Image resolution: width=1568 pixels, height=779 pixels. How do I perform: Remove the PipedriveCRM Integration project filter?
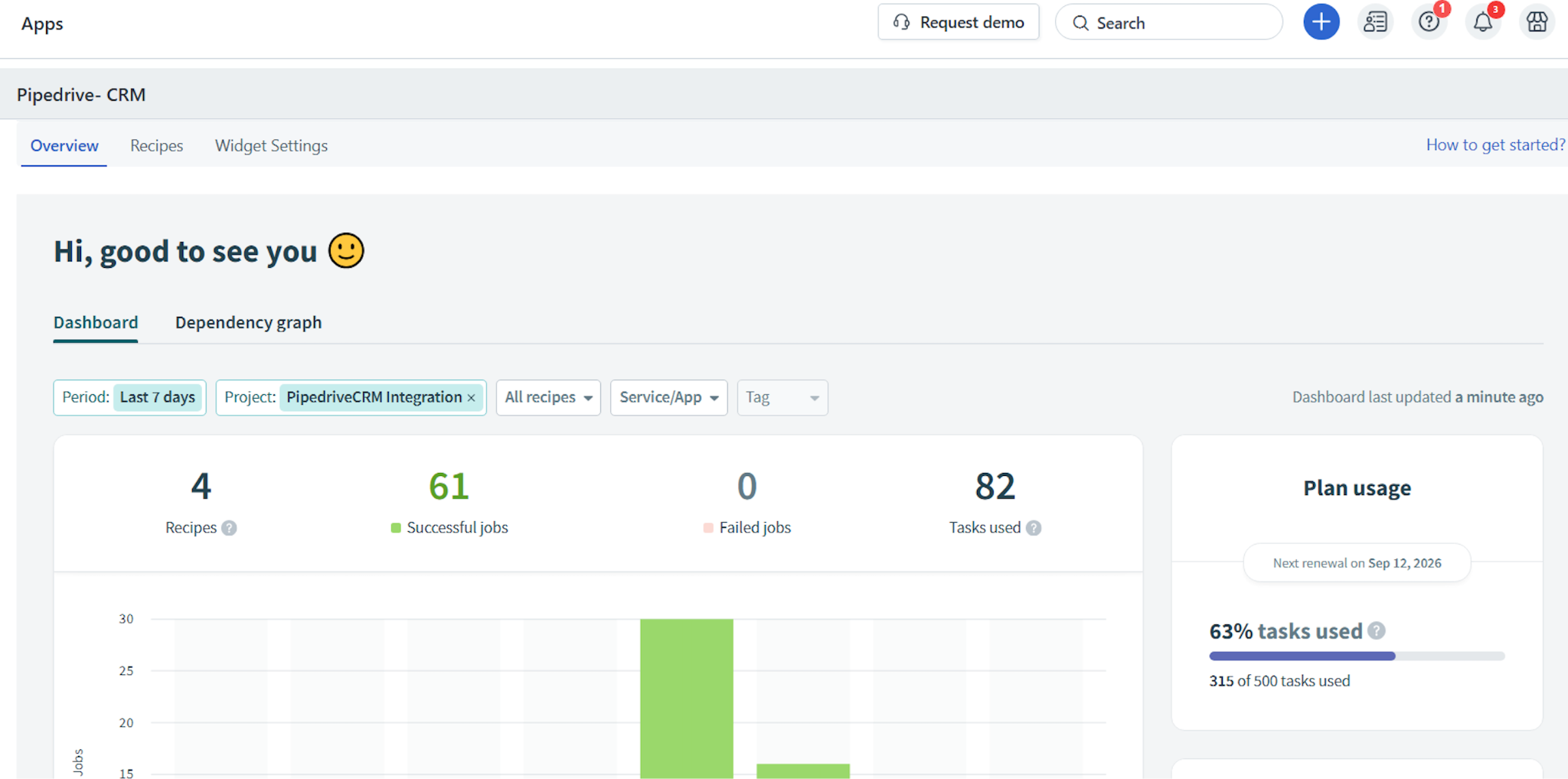472,398
